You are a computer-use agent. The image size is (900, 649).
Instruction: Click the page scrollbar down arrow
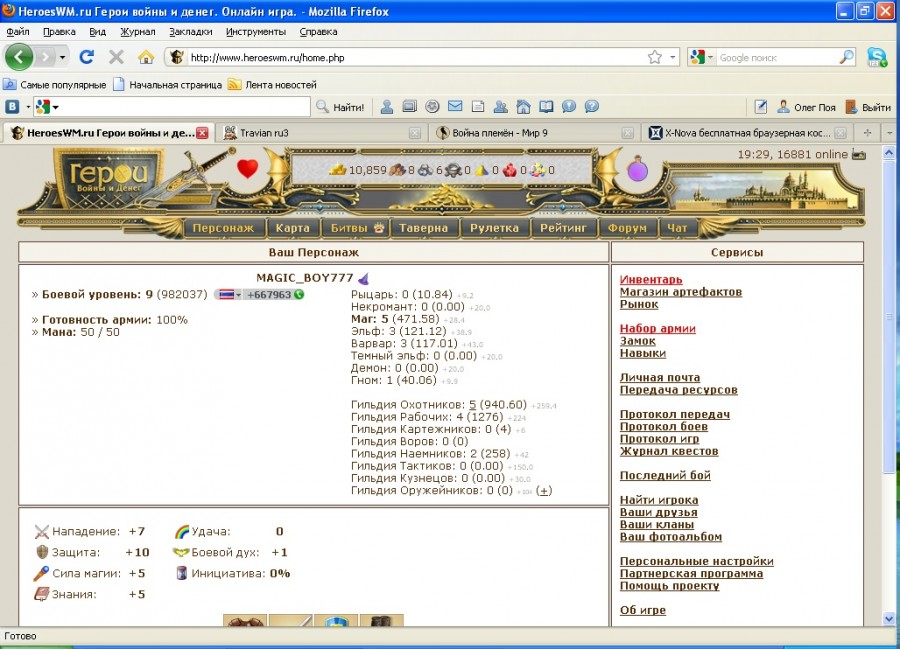coord(889,619)
